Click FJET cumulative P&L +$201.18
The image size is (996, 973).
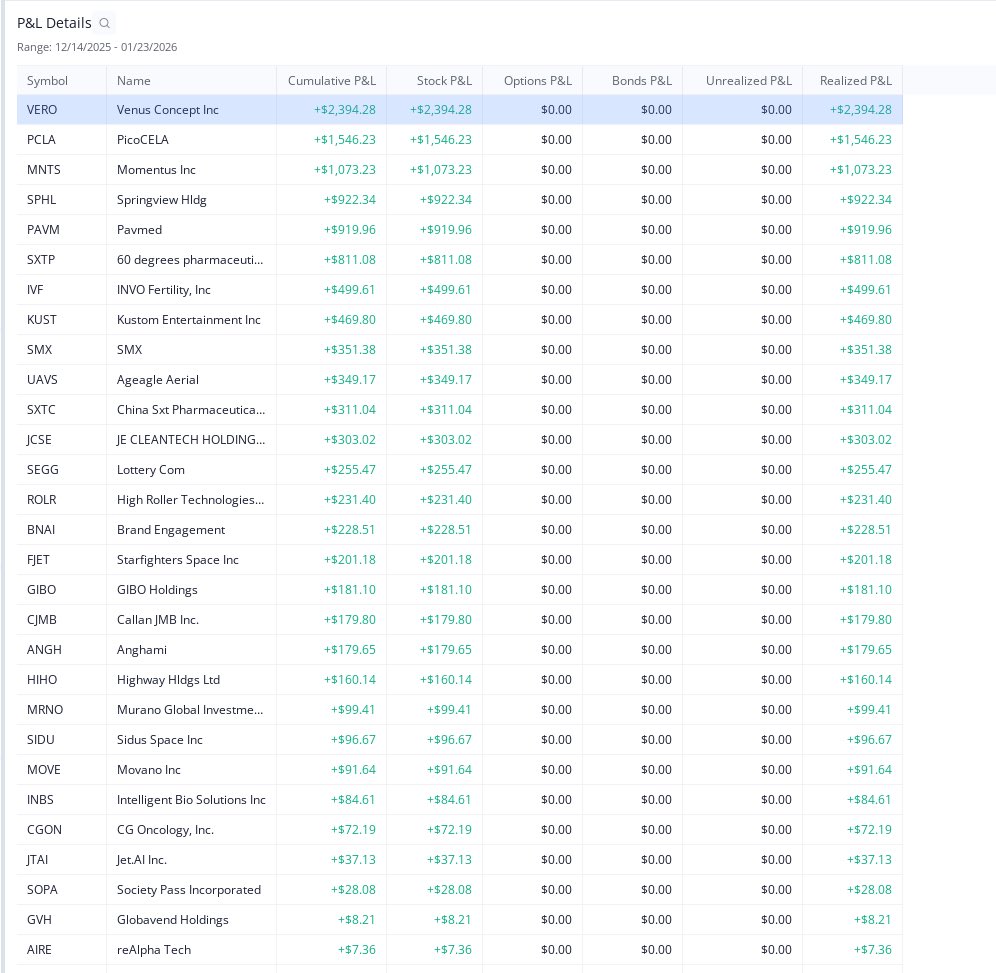349,560
